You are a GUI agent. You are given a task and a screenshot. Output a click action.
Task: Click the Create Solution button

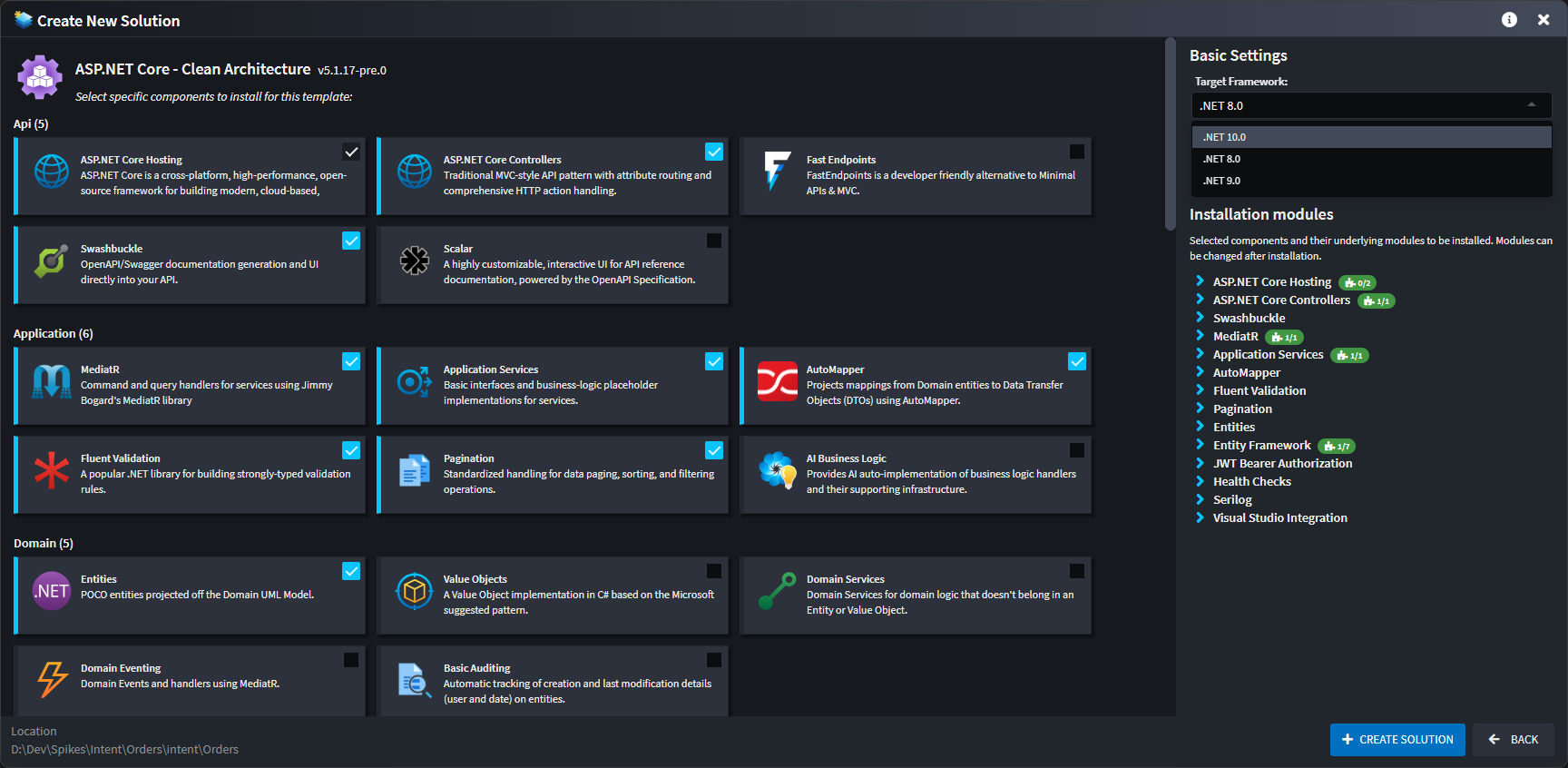tap(1397, 740)
